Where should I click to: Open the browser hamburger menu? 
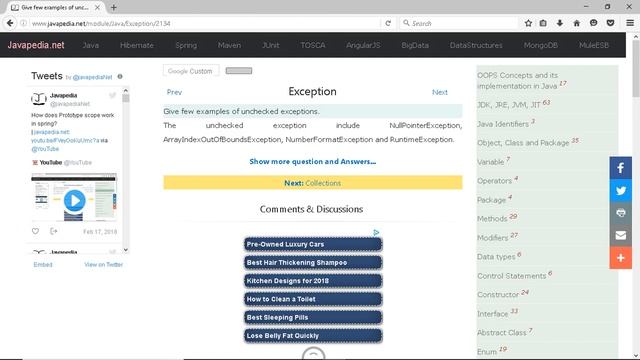click(x=630, y=23)
